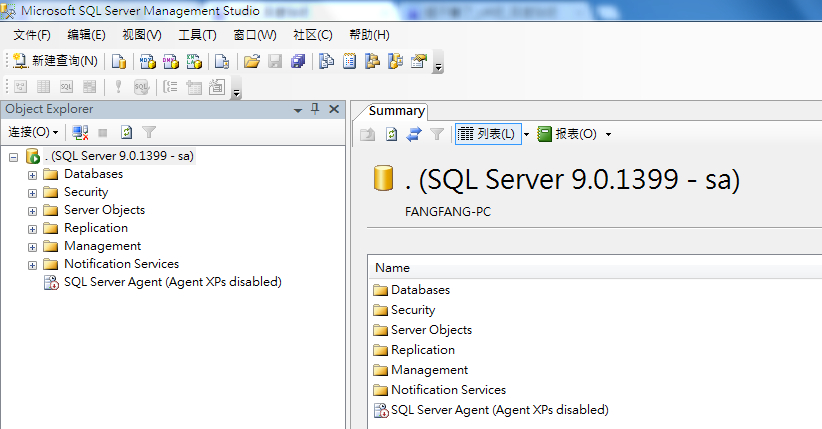Open Analysis Services DMX Query icon
Screen dimensions: 822x429
click(x=170, y=61)
